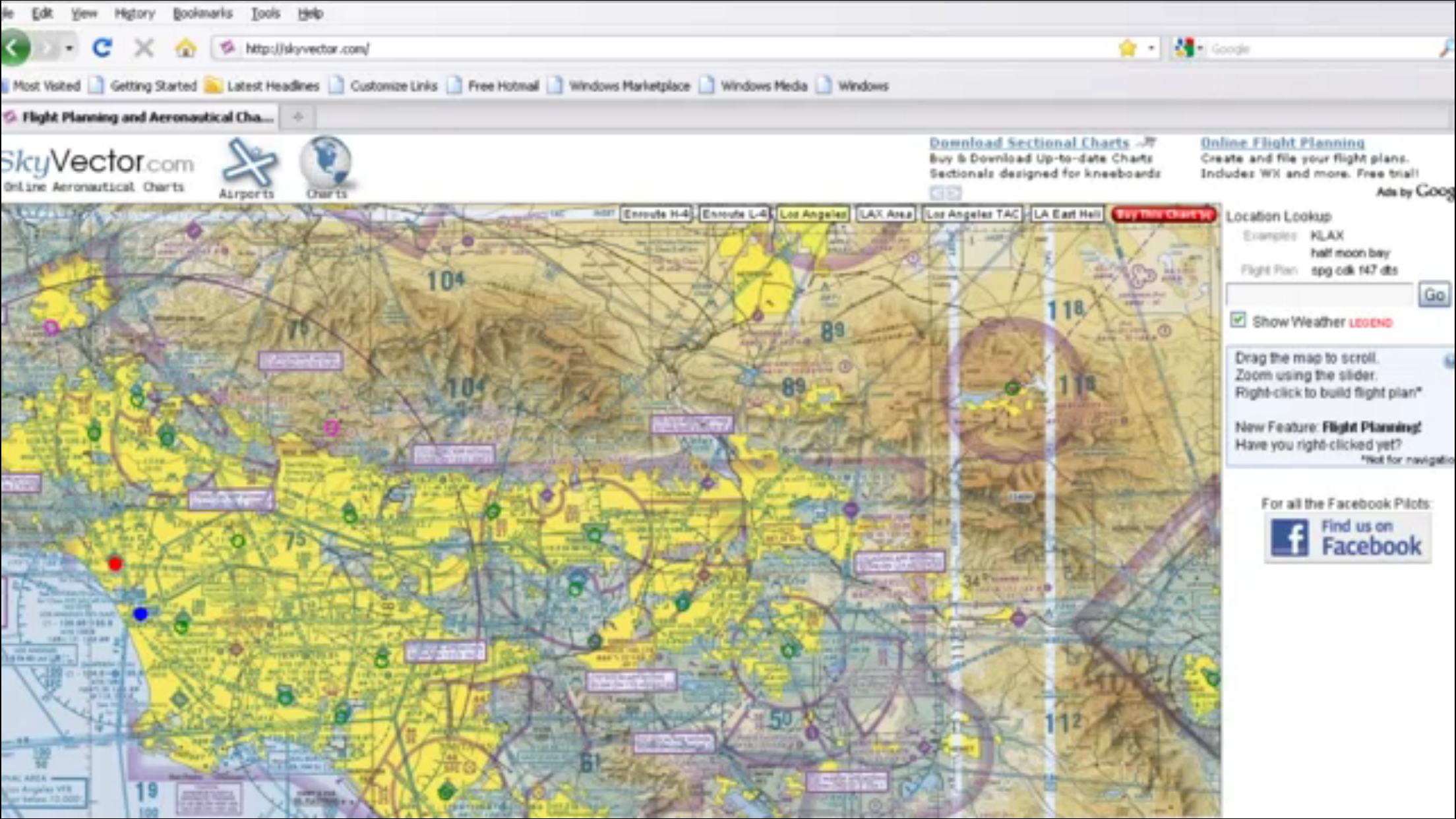This screenshot has height=819, width=1456.
Task: Open the Download Sectional Charts link
Action: point(1029,143)
